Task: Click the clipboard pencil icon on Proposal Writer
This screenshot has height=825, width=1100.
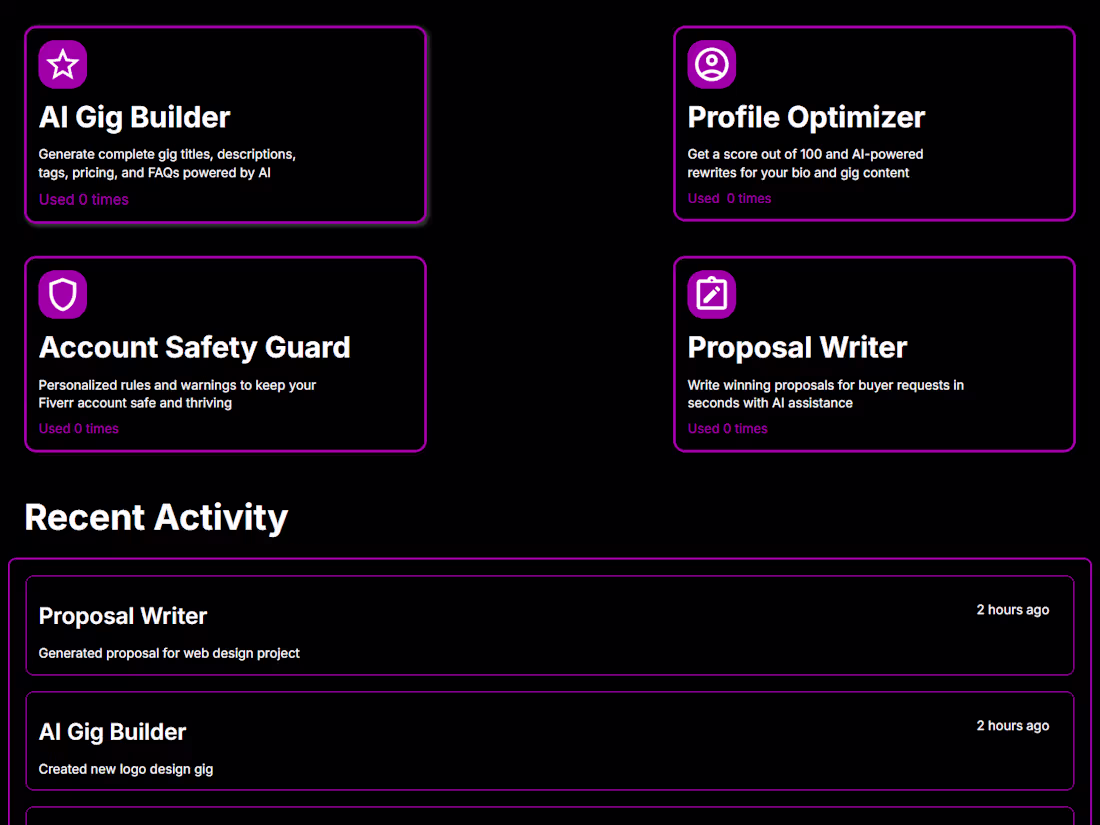Action: (x=711, y=295)
